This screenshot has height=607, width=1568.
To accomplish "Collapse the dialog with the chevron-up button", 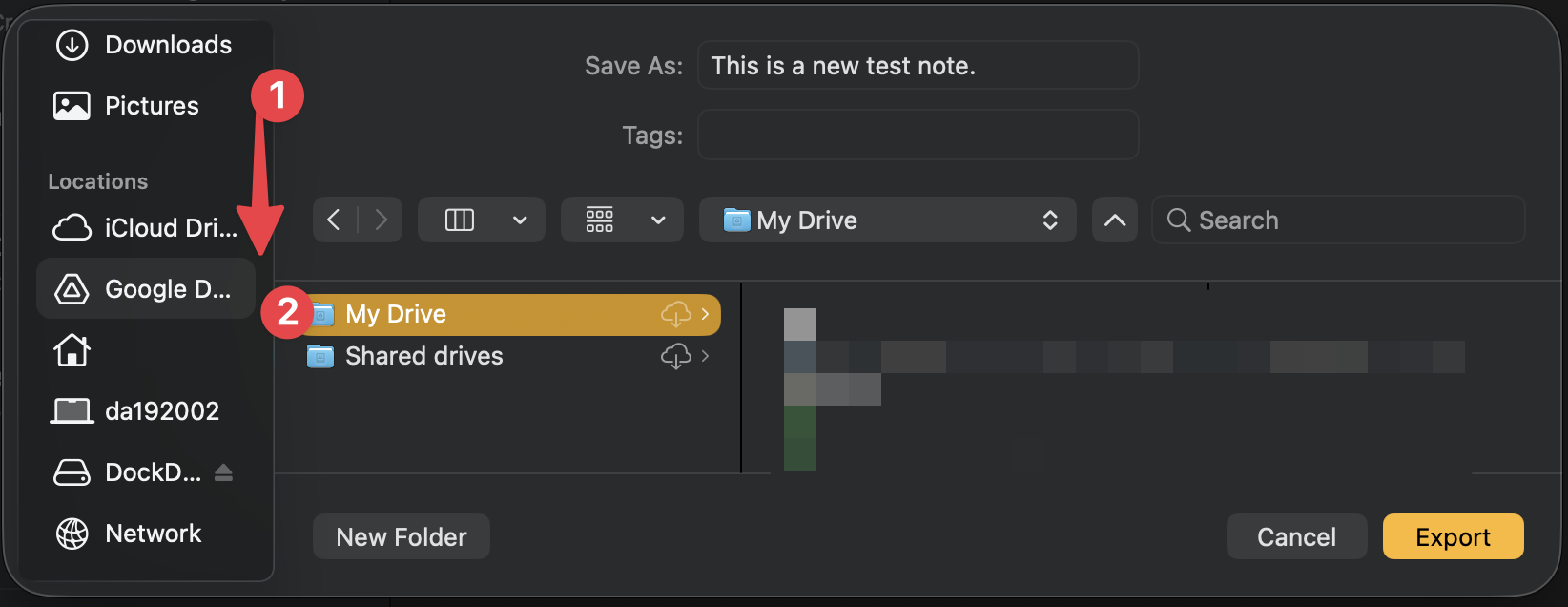I will [1114, 220].
